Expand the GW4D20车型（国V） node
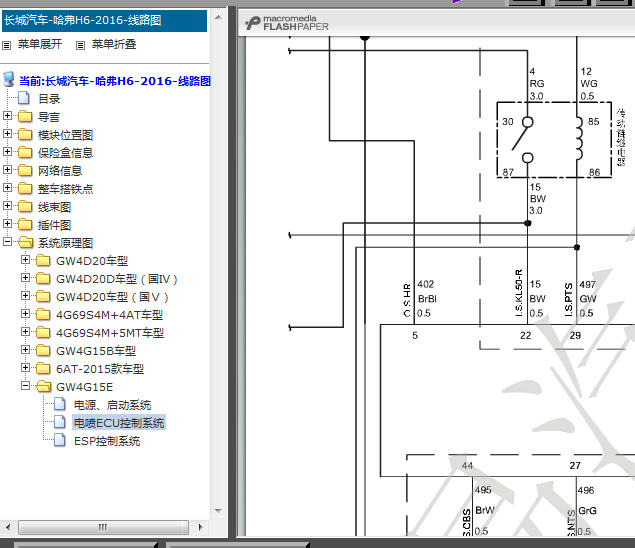The width and height of the screenshot is (635, 548). pyautogui.click(x=25, y=296)
